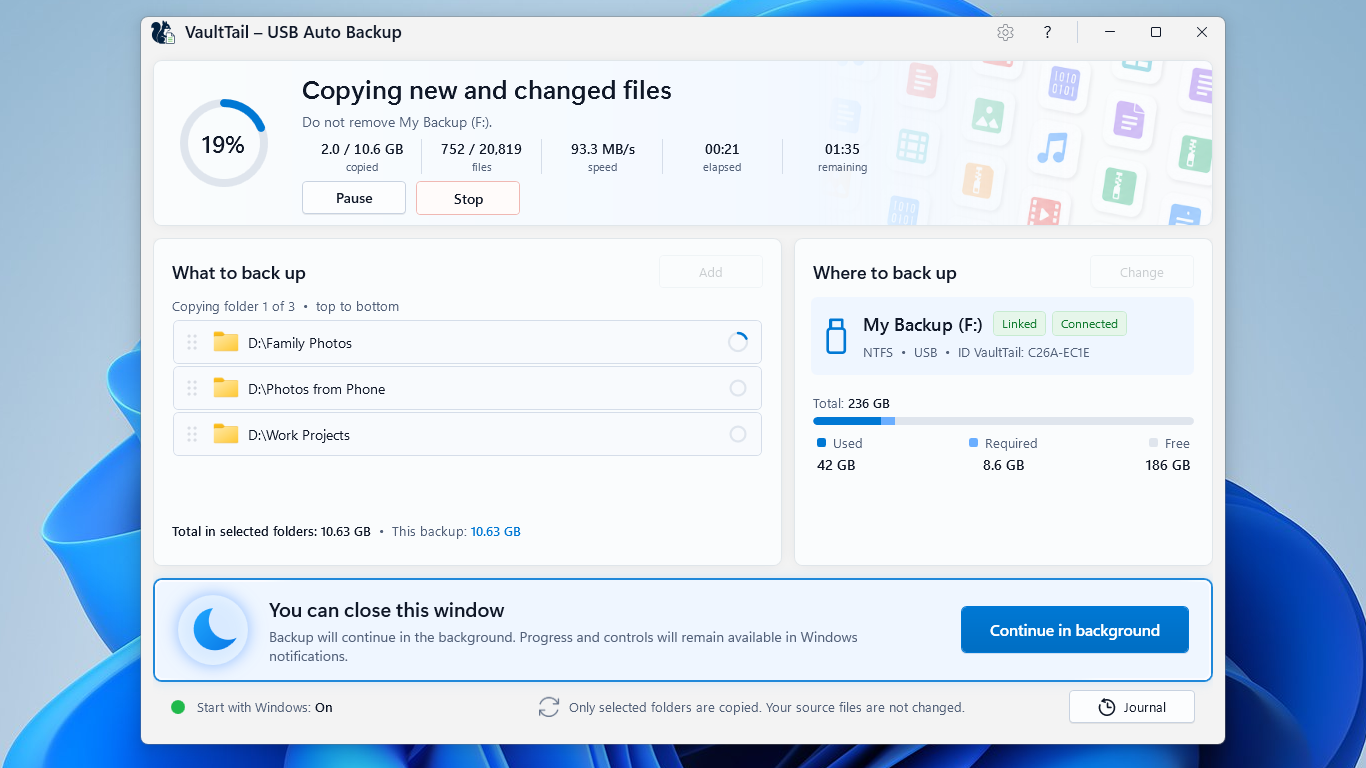Pause the backup
The height and width of the screenshot is (768, 1366).
coord(354,198)
